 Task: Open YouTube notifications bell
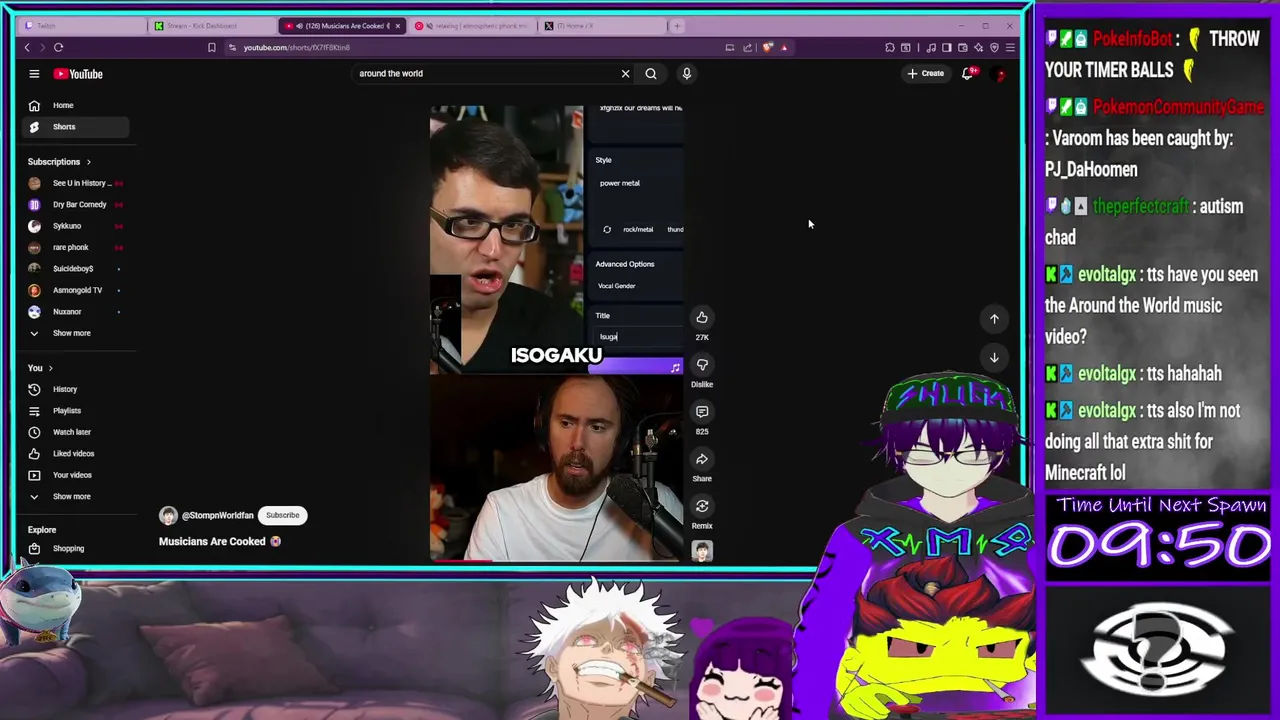967,73
